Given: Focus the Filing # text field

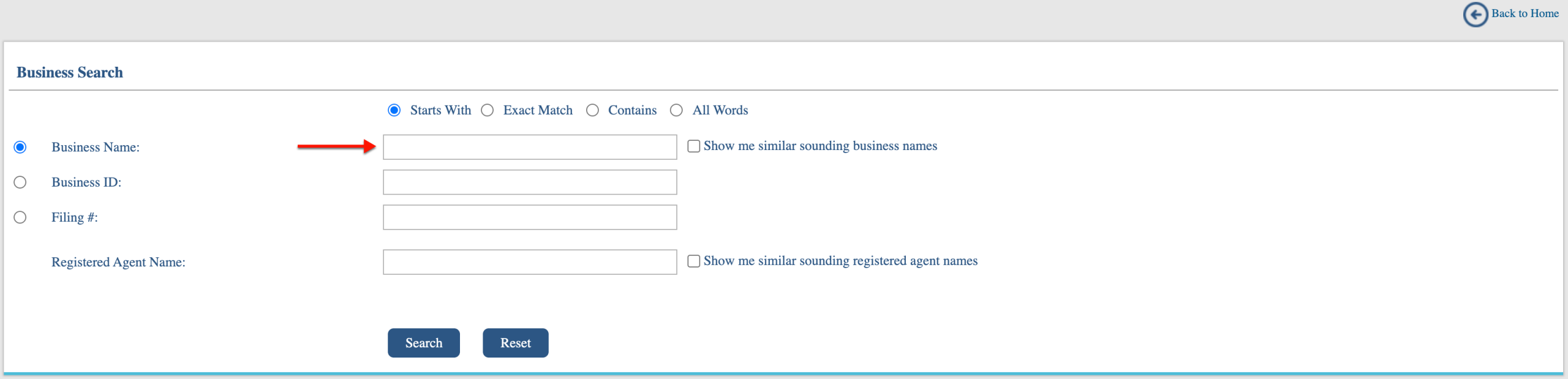Looking at the screenshot, I should (x=530, y=217).
